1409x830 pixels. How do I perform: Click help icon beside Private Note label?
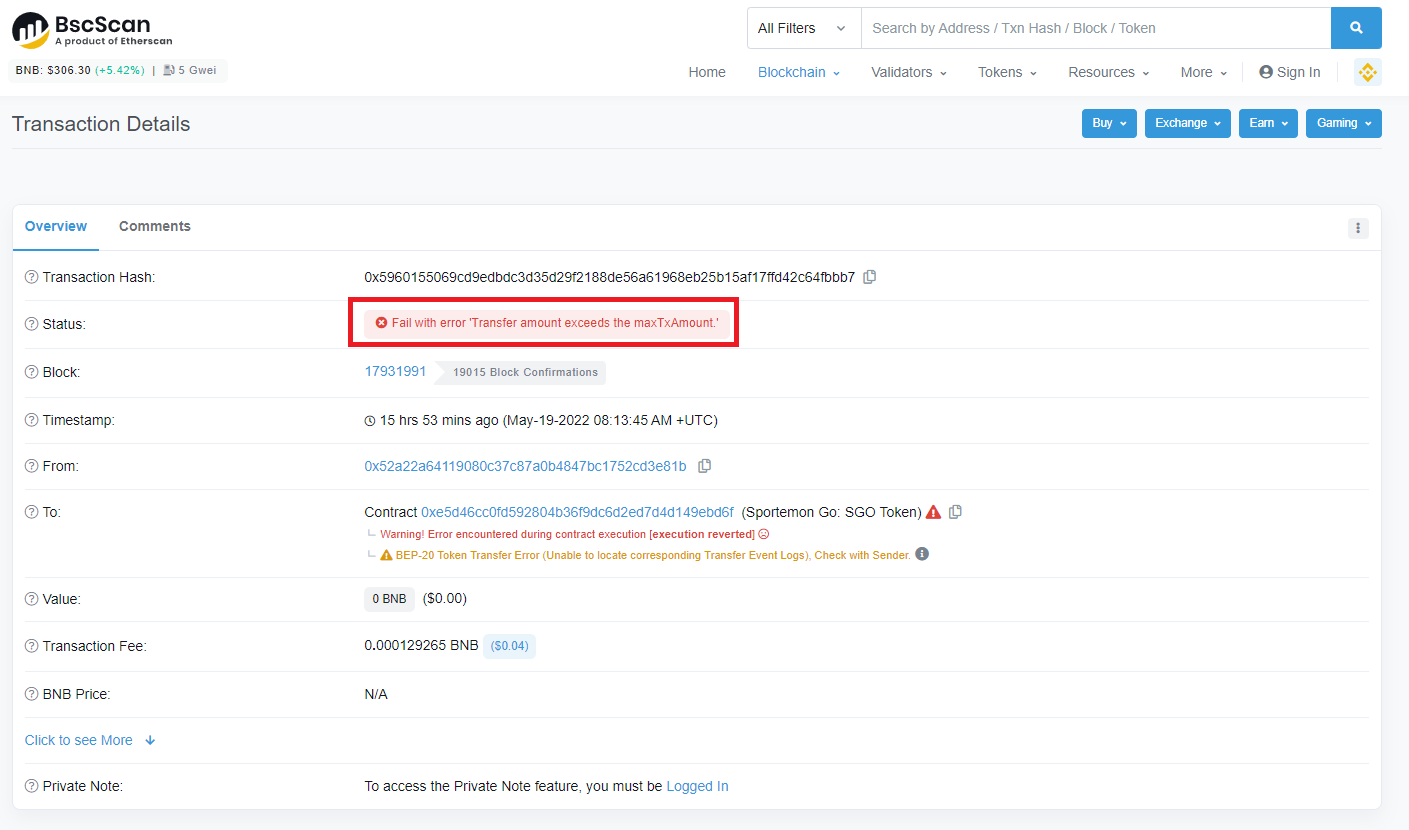31,786
